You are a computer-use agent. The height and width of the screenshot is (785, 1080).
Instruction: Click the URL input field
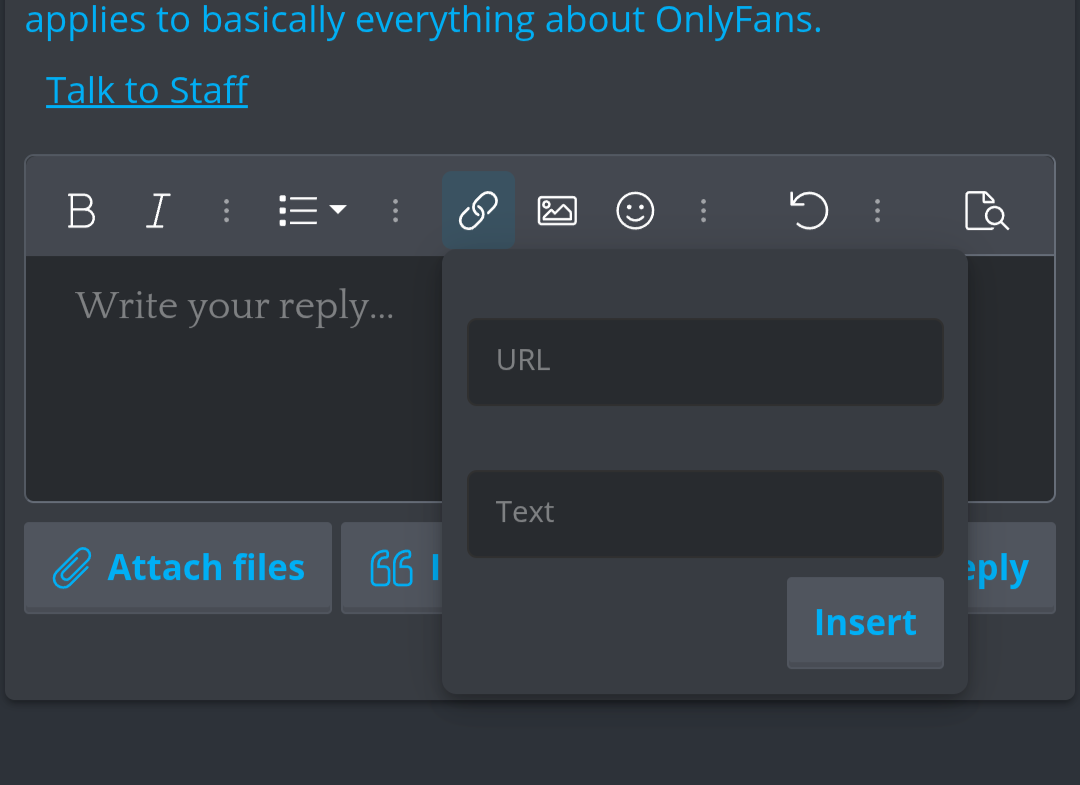705,362
